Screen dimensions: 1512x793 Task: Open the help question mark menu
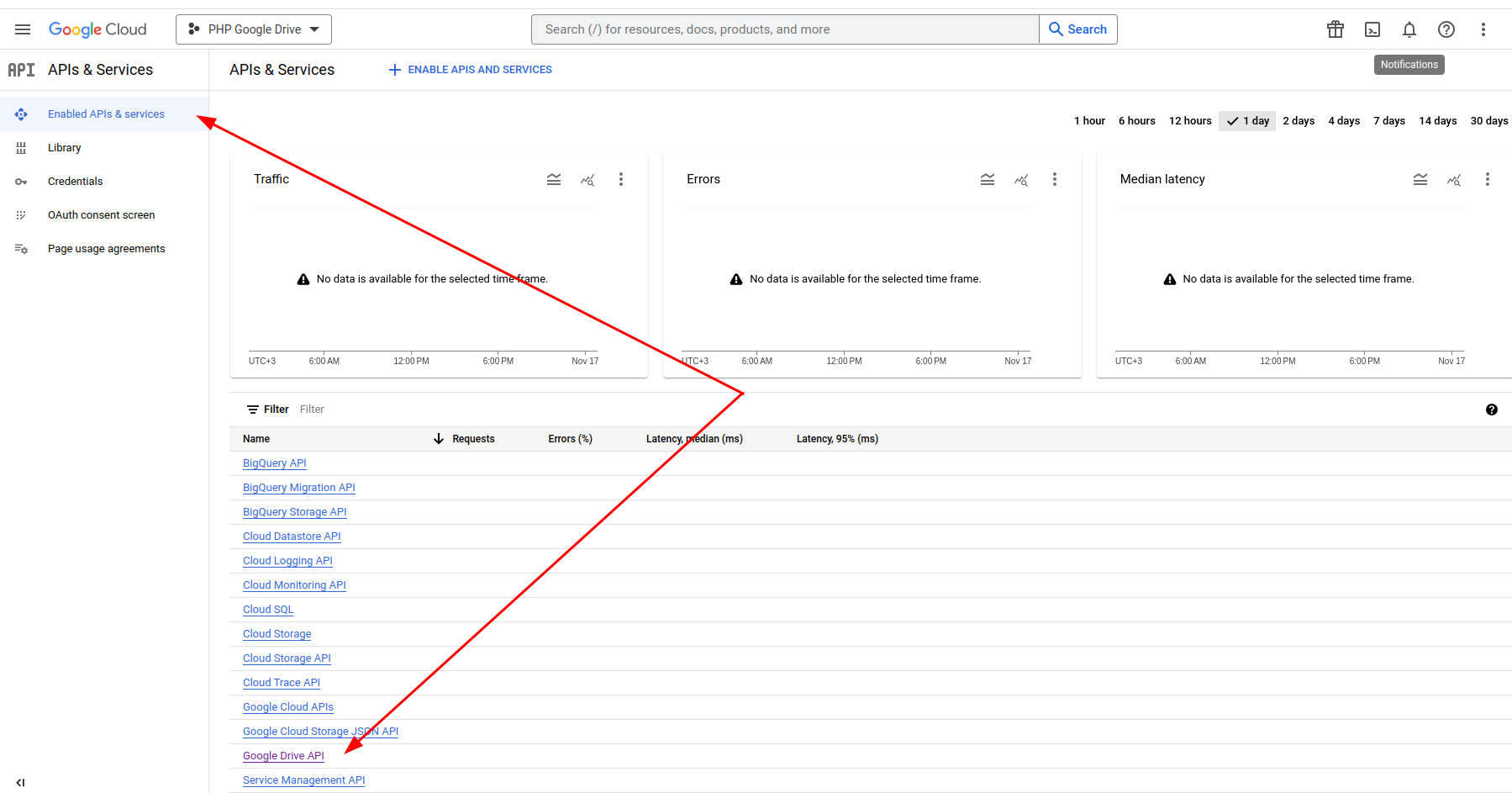pos(1446,29)
